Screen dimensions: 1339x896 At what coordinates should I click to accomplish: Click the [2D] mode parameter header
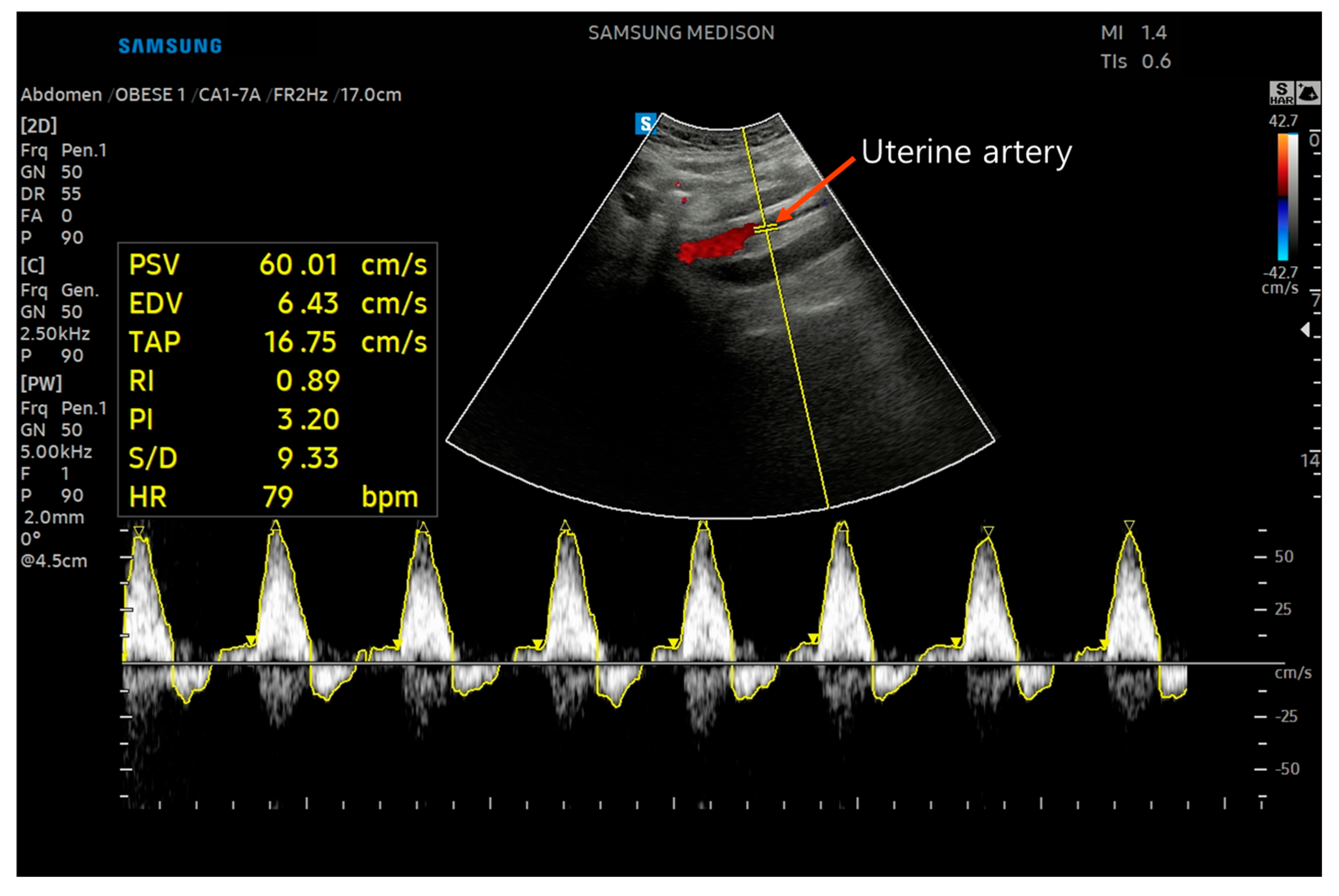(38, 126)
